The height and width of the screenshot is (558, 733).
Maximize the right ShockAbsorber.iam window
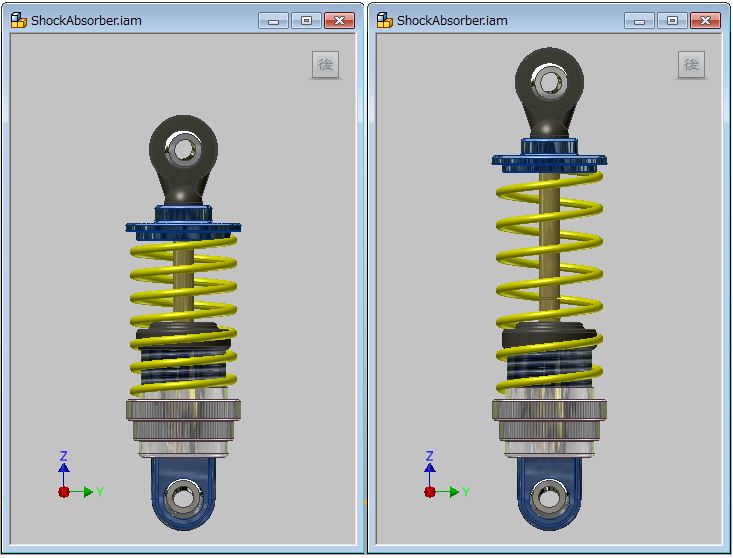(672, 21)
